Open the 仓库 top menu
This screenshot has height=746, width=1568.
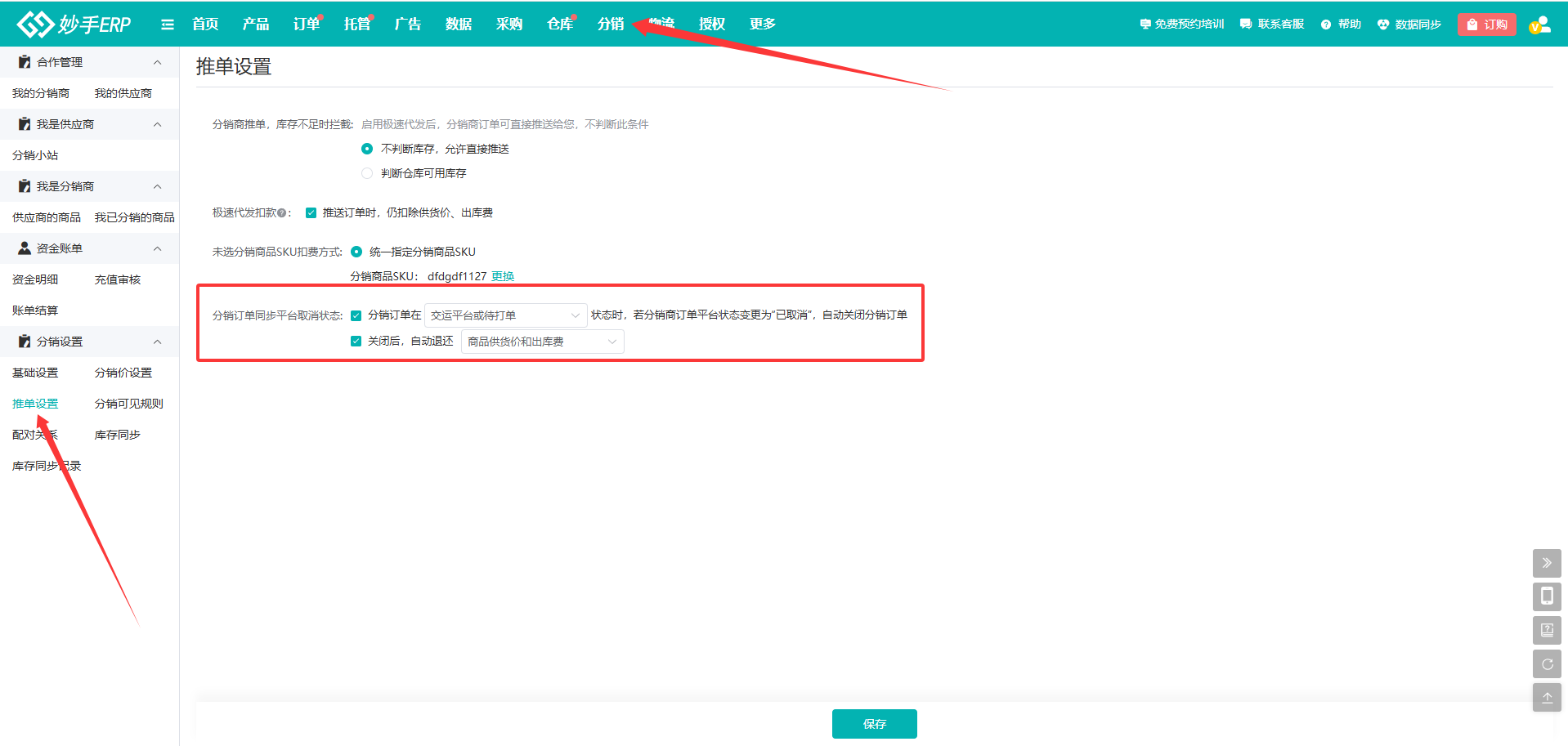pyautogui.click(x=560, y=25)
